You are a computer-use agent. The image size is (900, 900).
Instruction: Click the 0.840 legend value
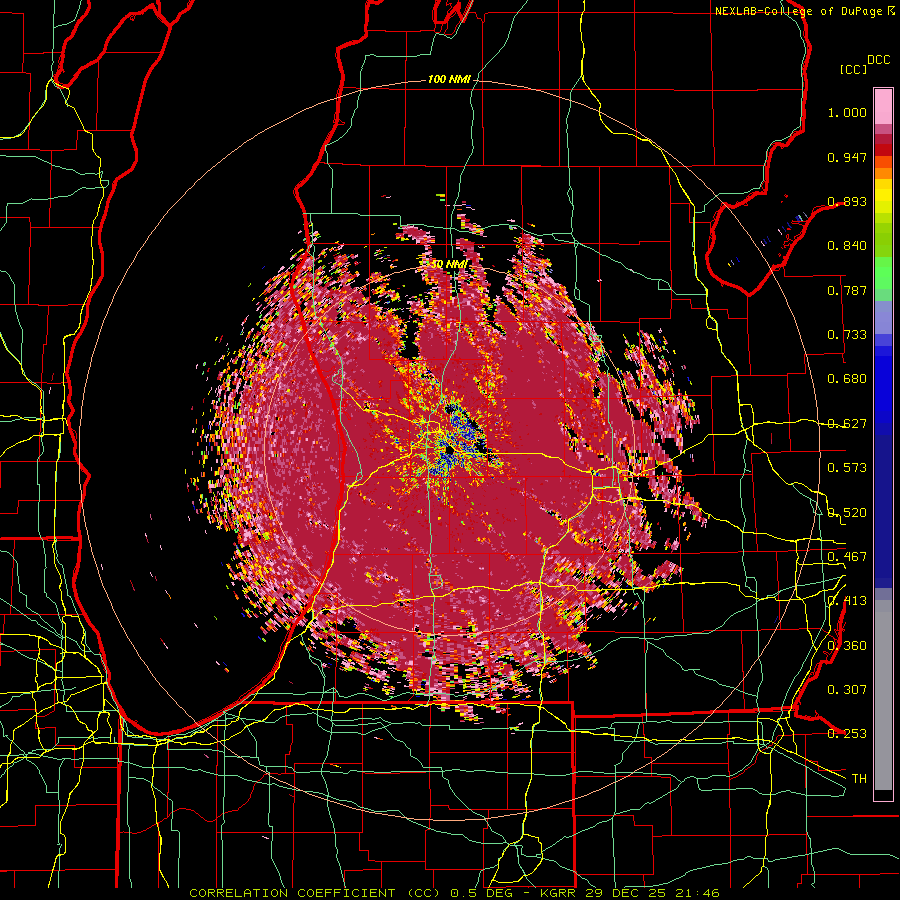[847, 246]
